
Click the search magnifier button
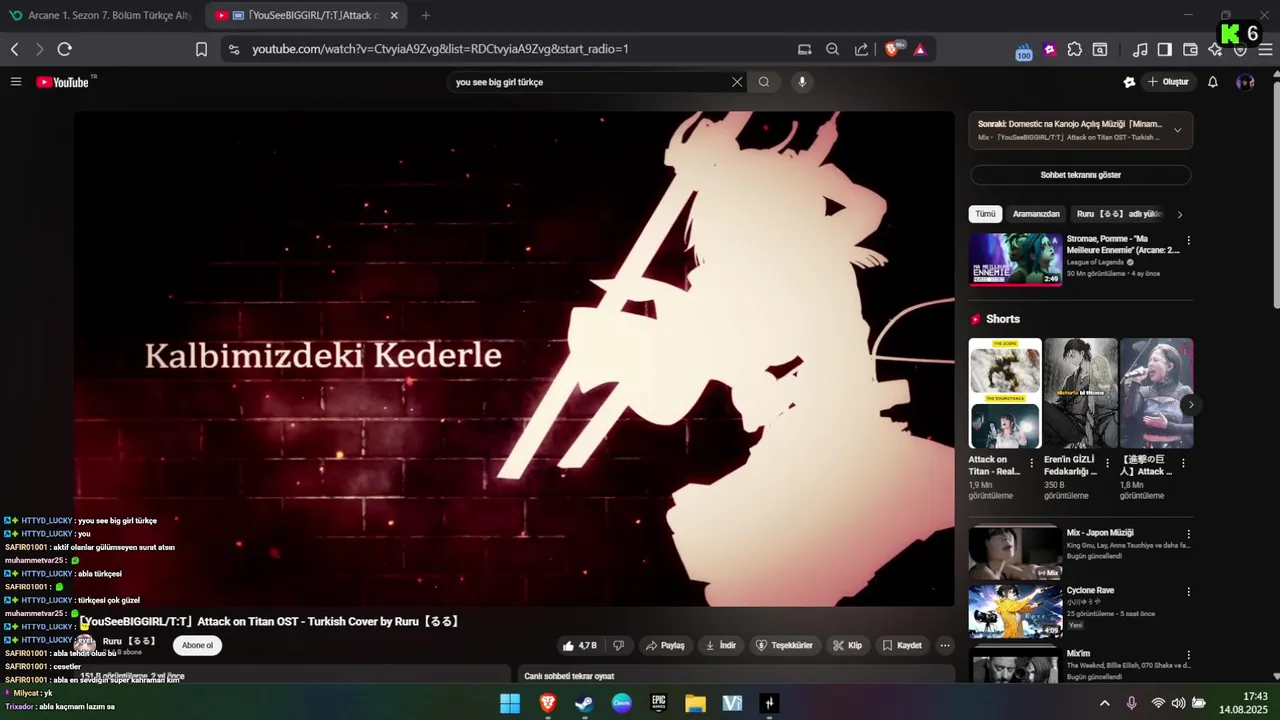point(764,82)
